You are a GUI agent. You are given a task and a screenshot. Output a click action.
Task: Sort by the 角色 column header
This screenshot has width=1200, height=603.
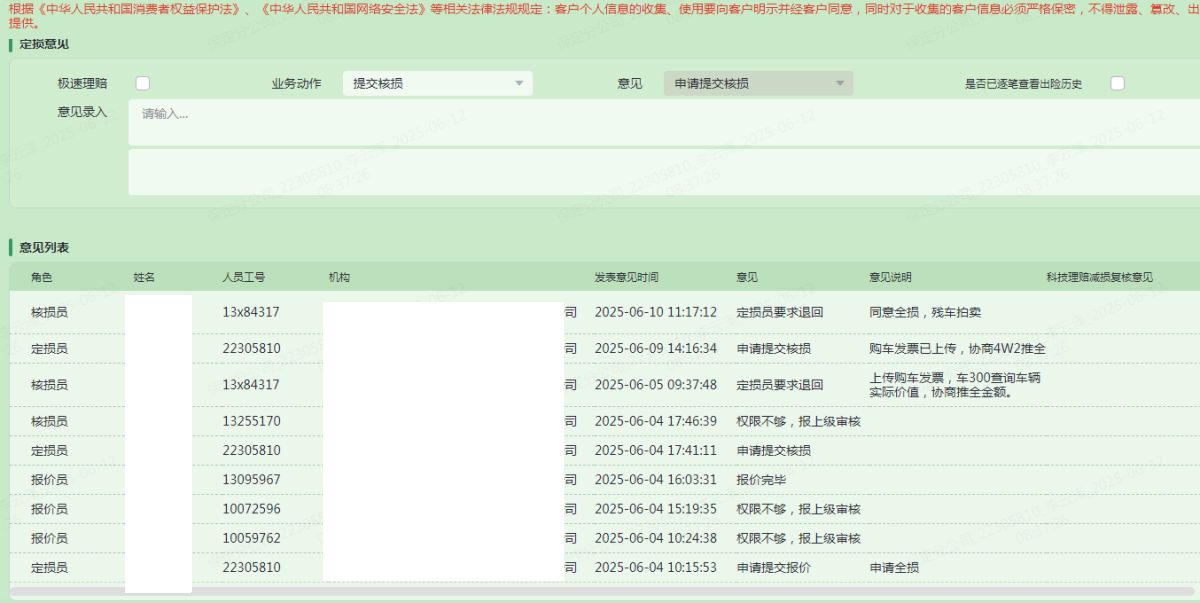click(x=41, y=277)
